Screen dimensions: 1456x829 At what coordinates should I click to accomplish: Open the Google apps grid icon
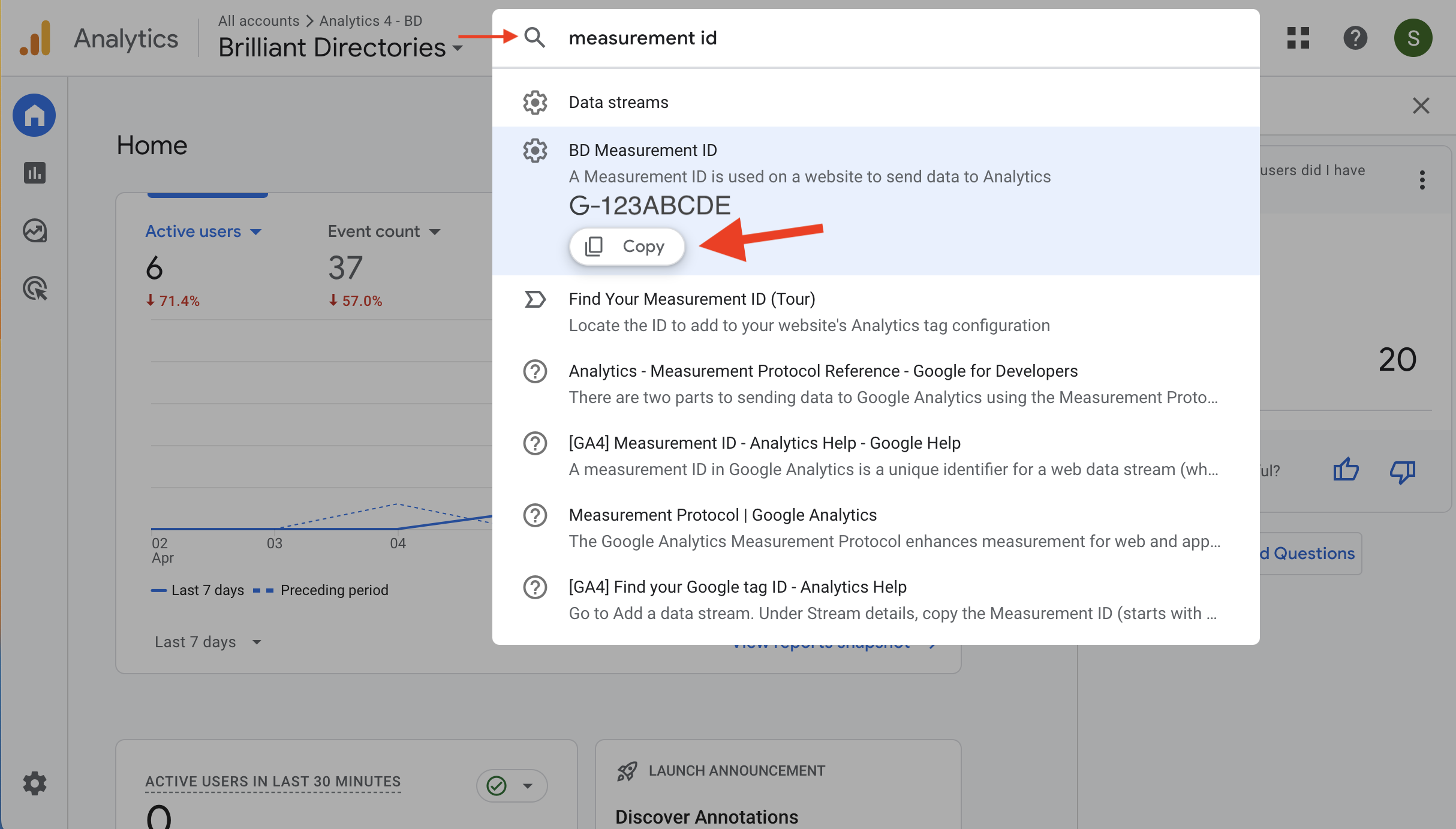1298,38
